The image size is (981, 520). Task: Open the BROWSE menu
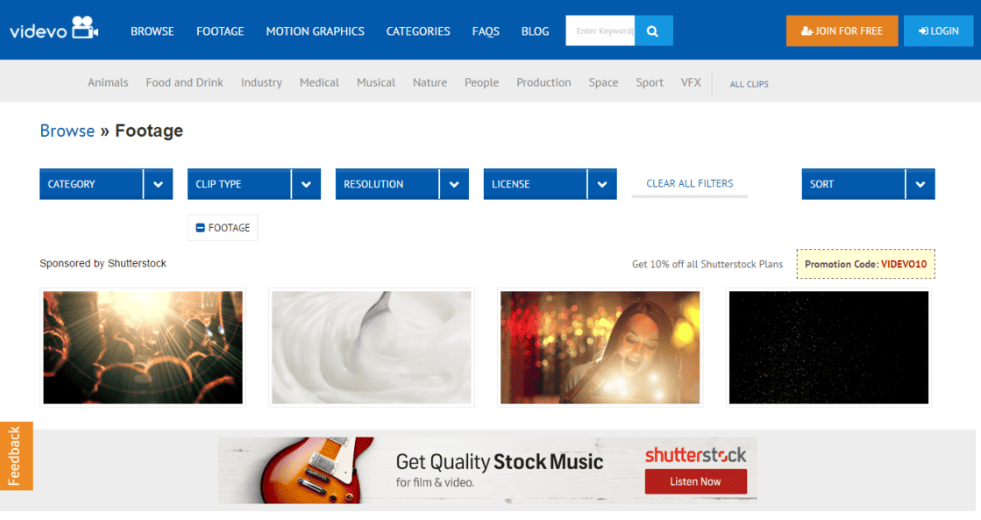(x=152, y=31)
